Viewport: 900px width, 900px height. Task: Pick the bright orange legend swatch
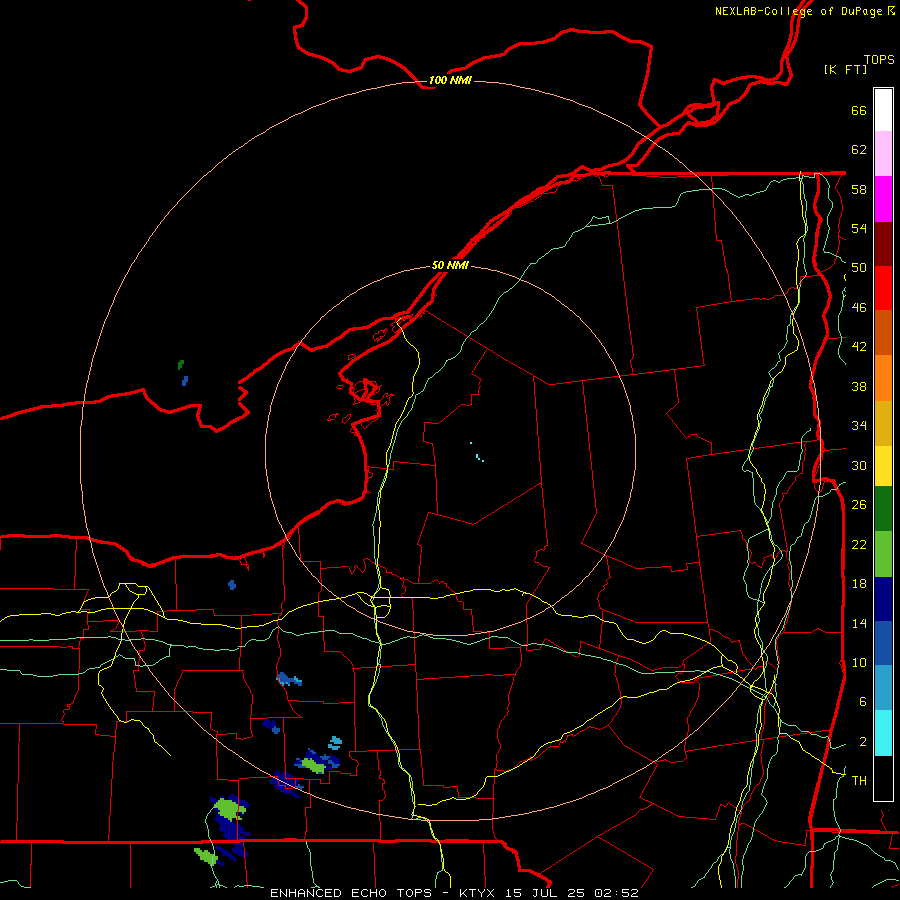883,378
